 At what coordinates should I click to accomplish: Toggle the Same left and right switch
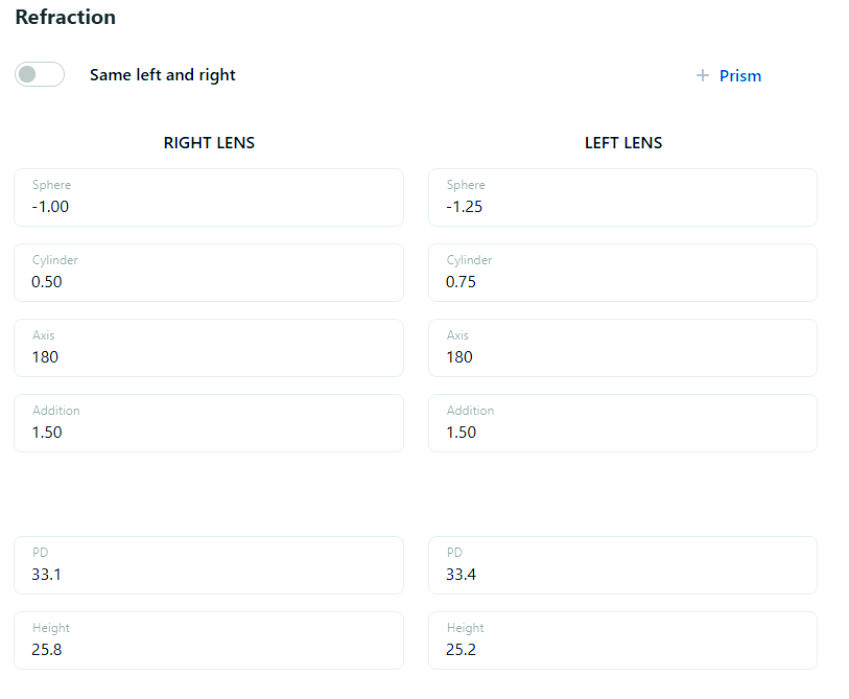40,75
